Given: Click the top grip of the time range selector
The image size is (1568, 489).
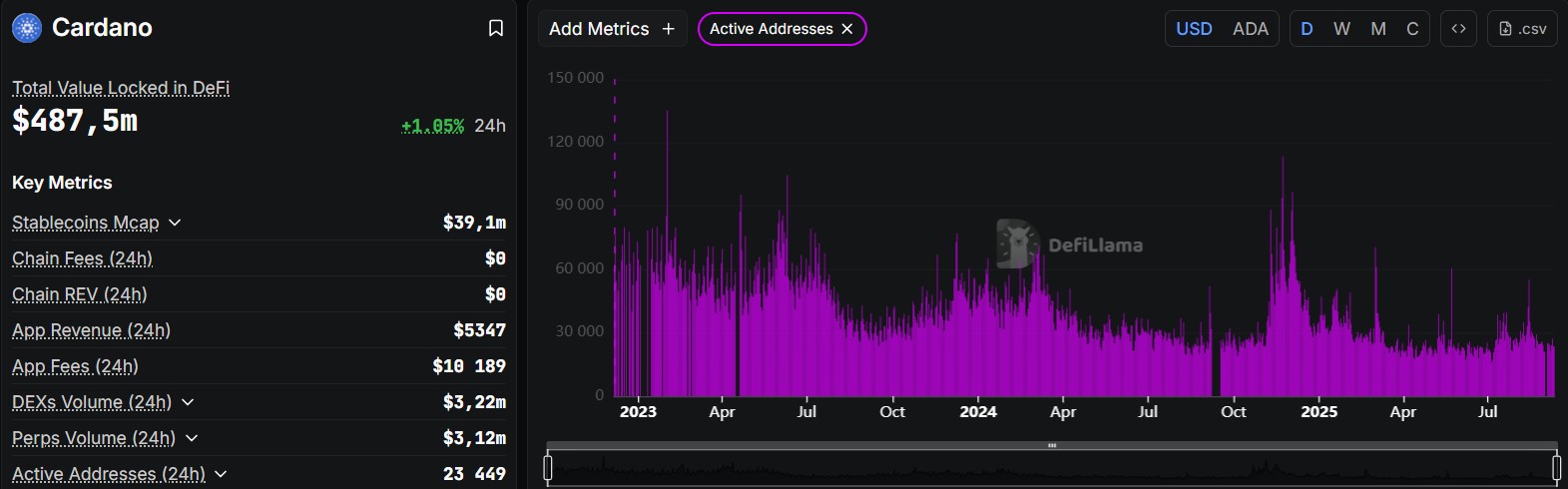Looking at the screenshot, I should (1052, 445).
